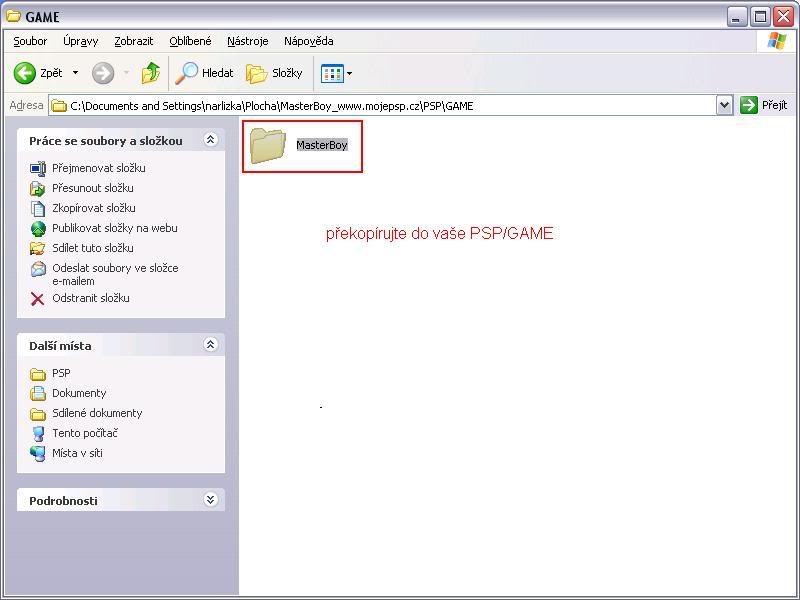Click the Zpět back arrow button
Screen dimensions: 800x600
point(26,73)
